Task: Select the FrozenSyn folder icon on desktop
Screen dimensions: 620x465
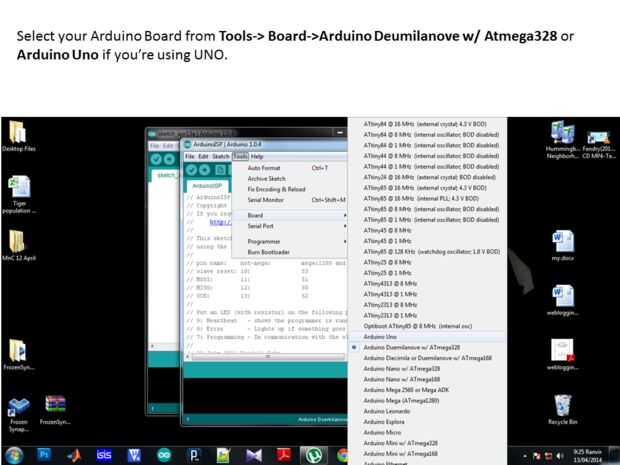Action: click(x=19, y=354)
